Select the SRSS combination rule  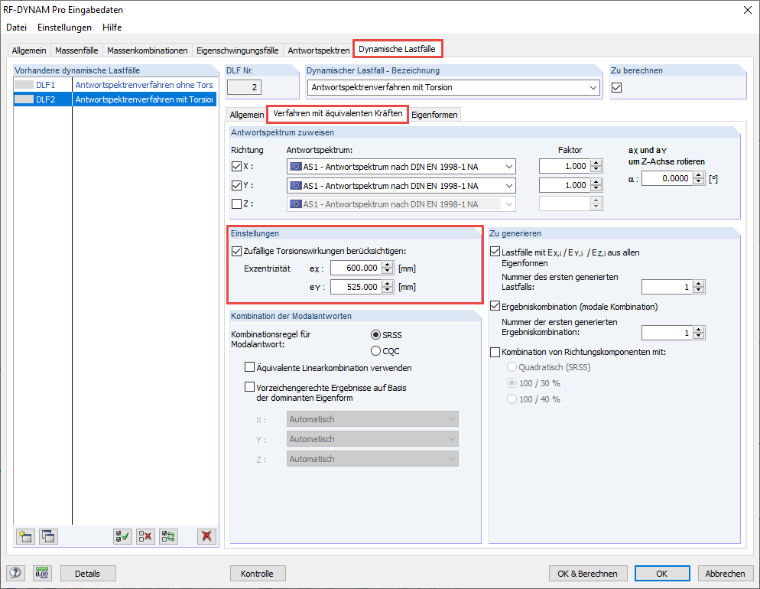click(376, 335)
